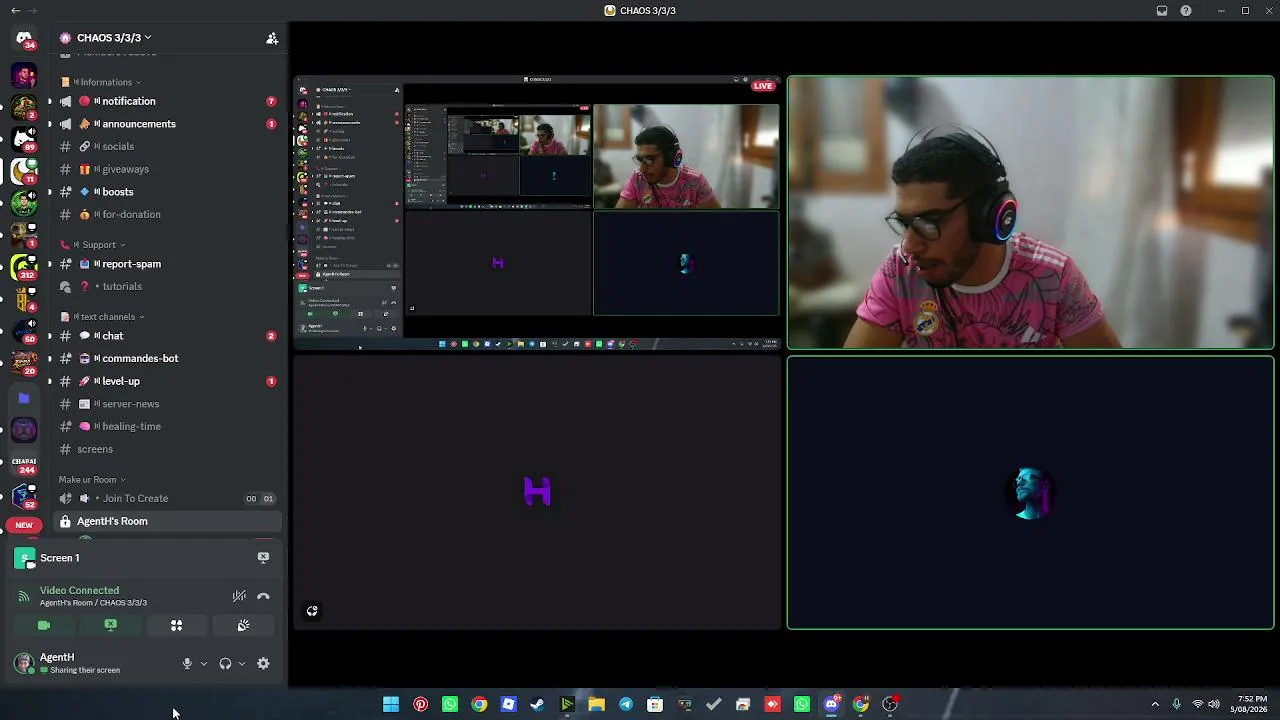1280x720 pixels.
Task: Open the screens channel
Action: (x=167, y=449)
